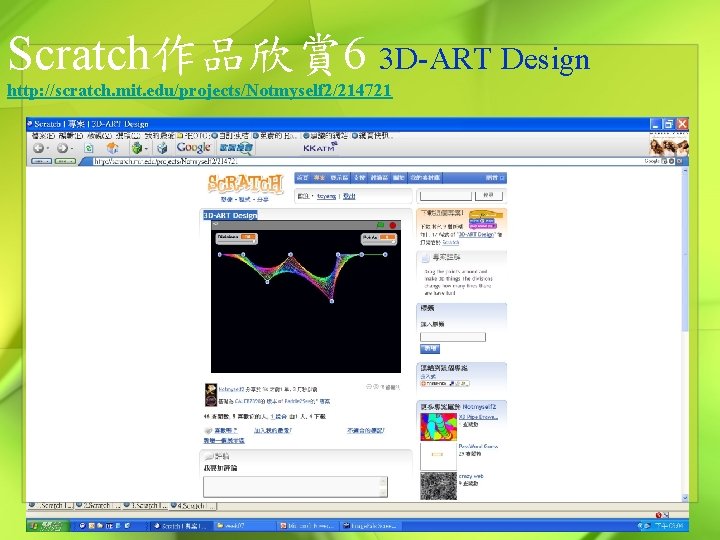Click the KKATM logo in toolbar
Viewport: 720px width, 540px height.
point(320,147)
